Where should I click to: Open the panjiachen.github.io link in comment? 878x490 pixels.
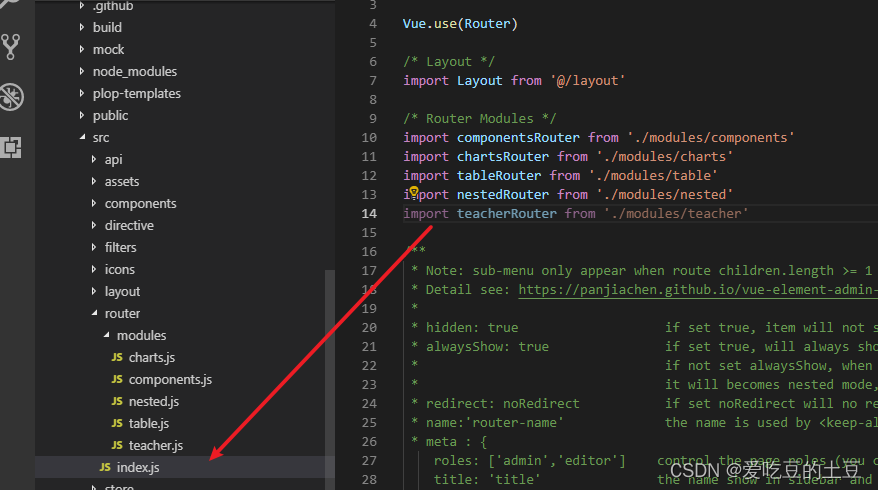pyautogui.click(x=698, y=290)
